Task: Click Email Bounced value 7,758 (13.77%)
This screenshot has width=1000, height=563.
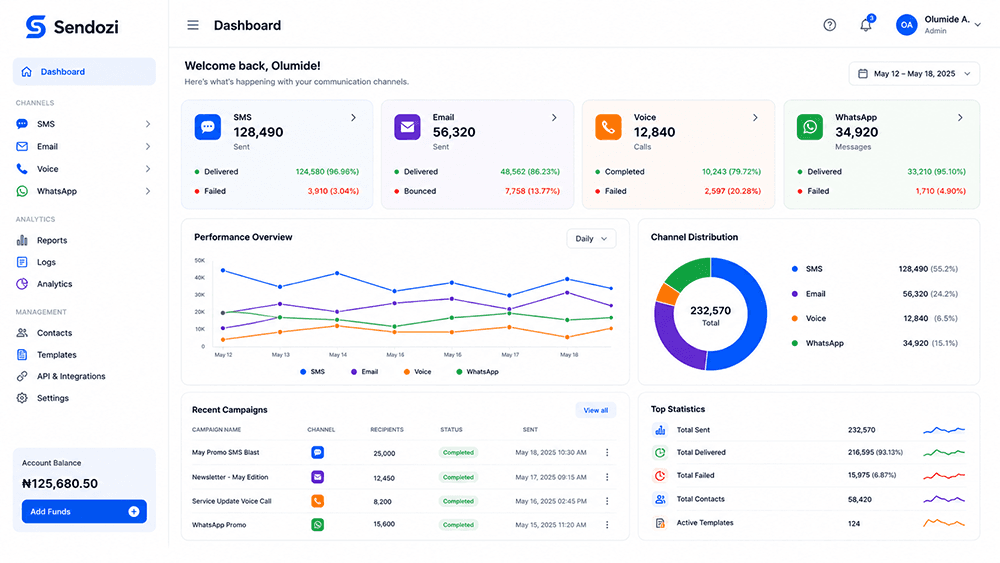Action: click(x=533, y=191)
